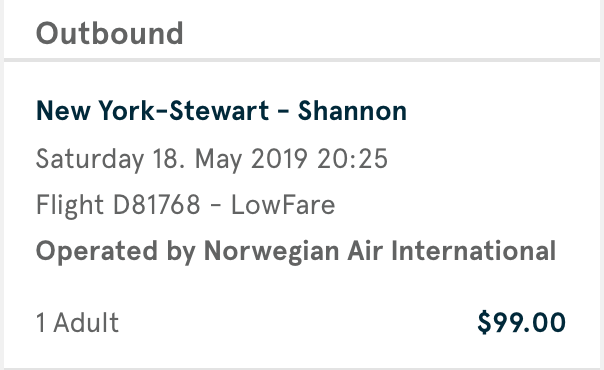Click the New York-Stewart origin name
The height and width of the screenshot is (370, 604).
tap(153, 111)
